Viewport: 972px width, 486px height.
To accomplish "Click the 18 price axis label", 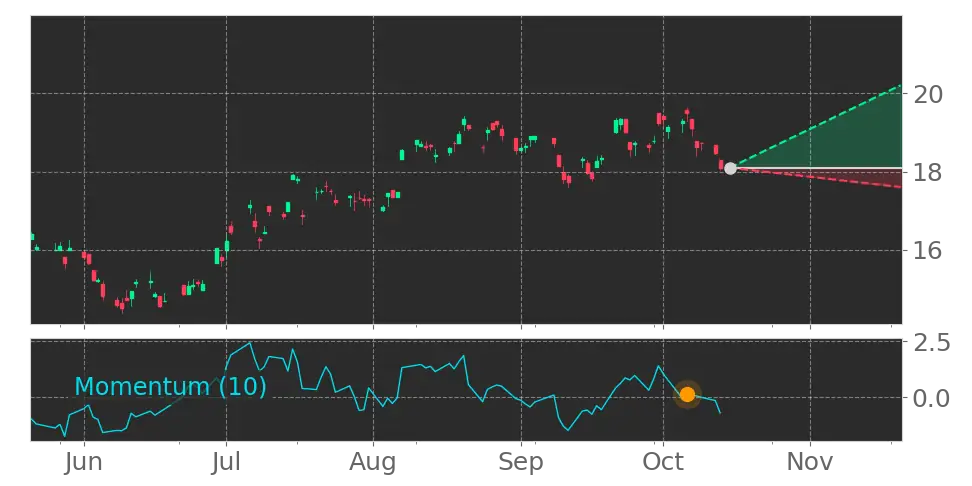I will (927, 172).
